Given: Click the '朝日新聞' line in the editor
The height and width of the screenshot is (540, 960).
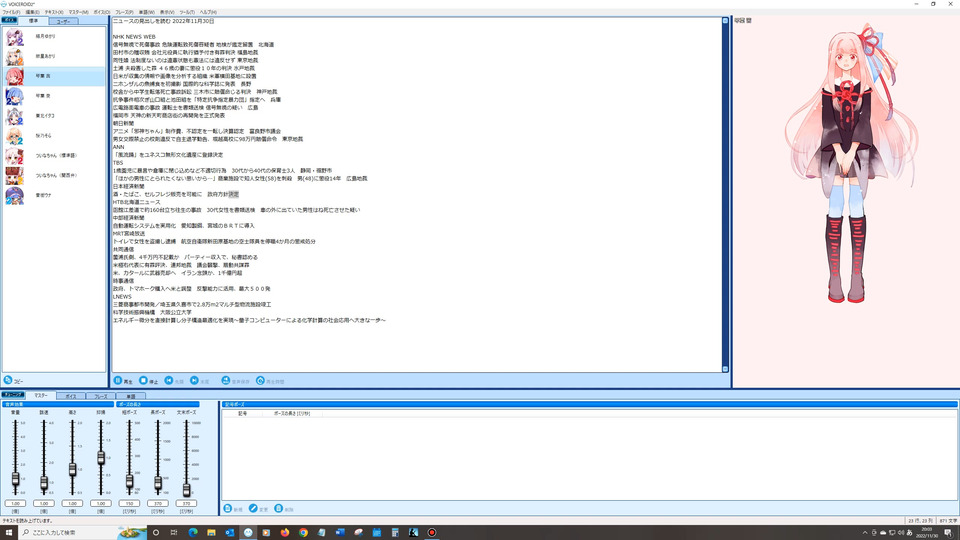Looking at the screenshot, I should (x=122, y=123).
